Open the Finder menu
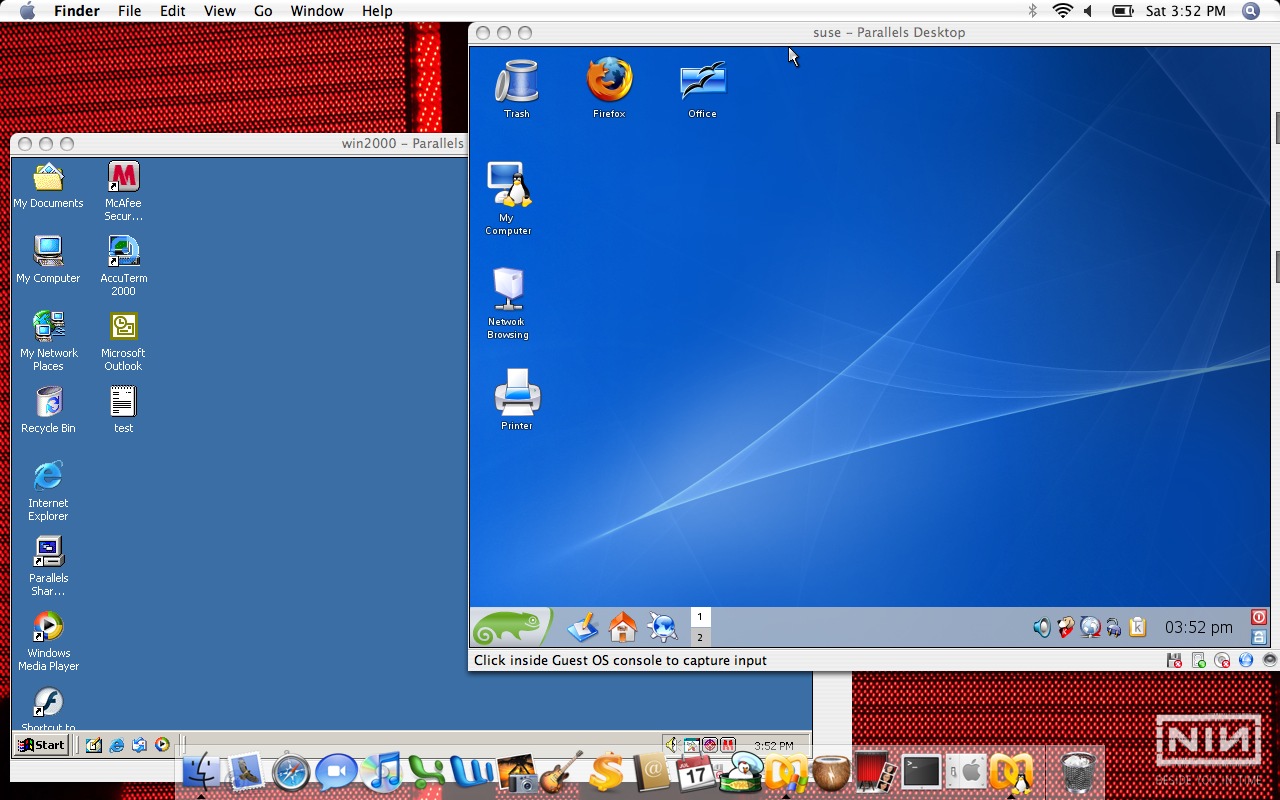This screenshot has height=800, width=1280. point(77,11)
